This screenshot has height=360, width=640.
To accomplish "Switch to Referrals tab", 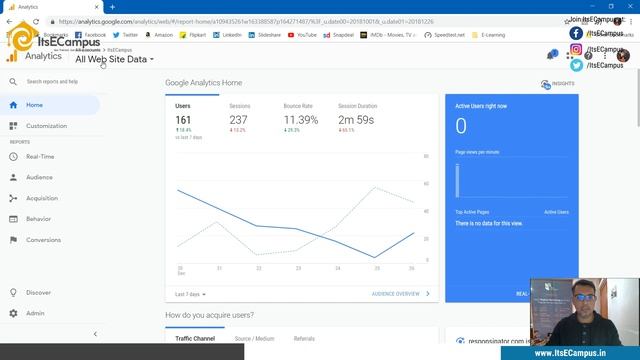I will [x=304, y=338].
